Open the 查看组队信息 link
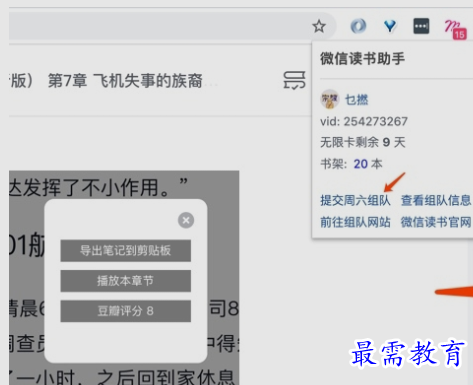473x385 pixels. 436,200
